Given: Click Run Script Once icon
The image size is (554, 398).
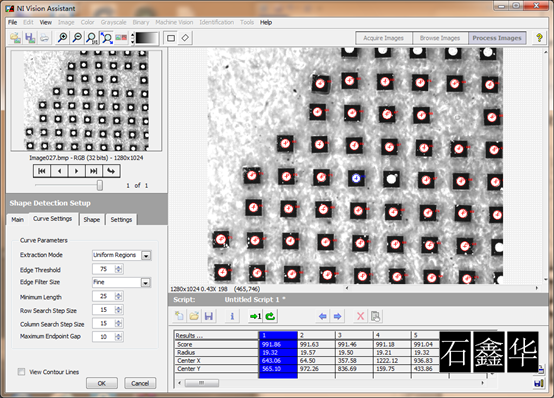Looking at the screenshot, I should click(x=255, y=316).
